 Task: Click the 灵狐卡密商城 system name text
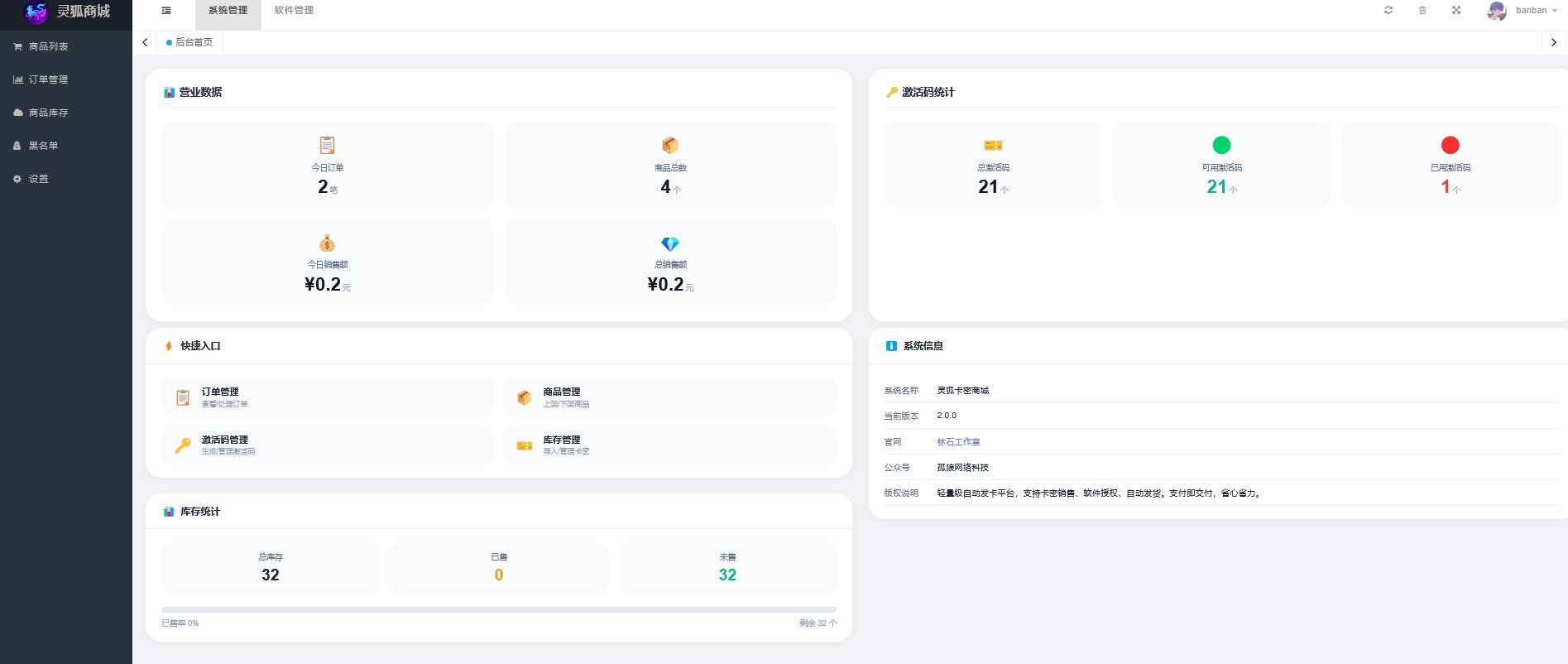(x=963, y=391)
